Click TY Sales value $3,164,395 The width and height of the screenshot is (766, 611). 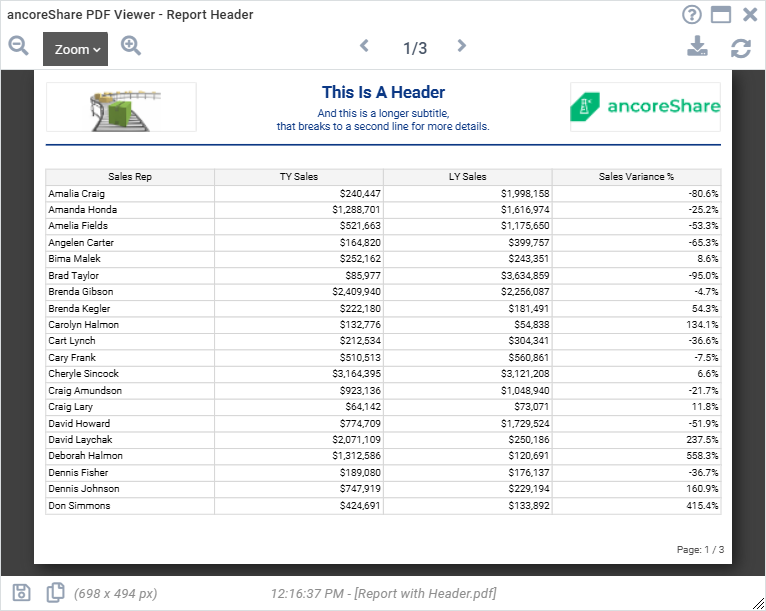[x=356, y=374]
